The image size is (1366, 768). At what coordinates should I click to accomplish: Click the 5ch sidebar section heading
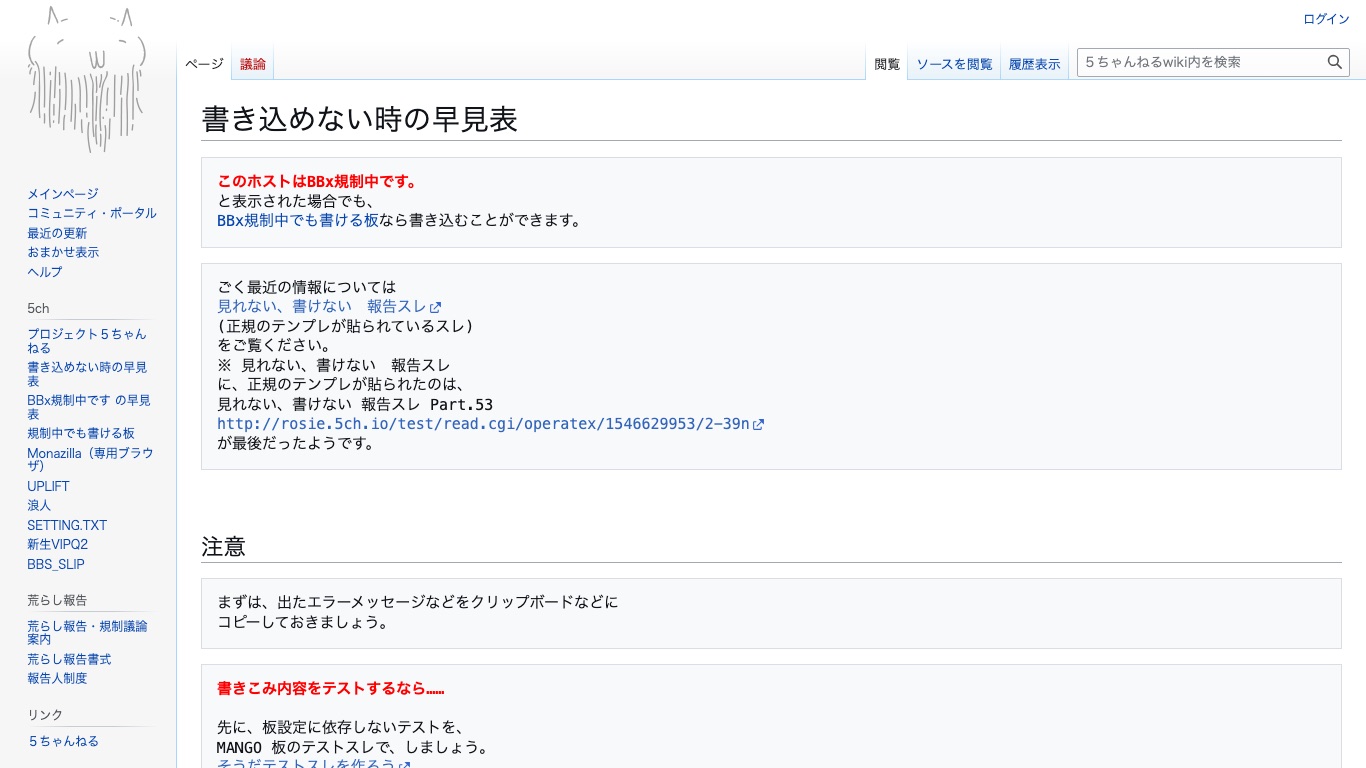[38, 308]
